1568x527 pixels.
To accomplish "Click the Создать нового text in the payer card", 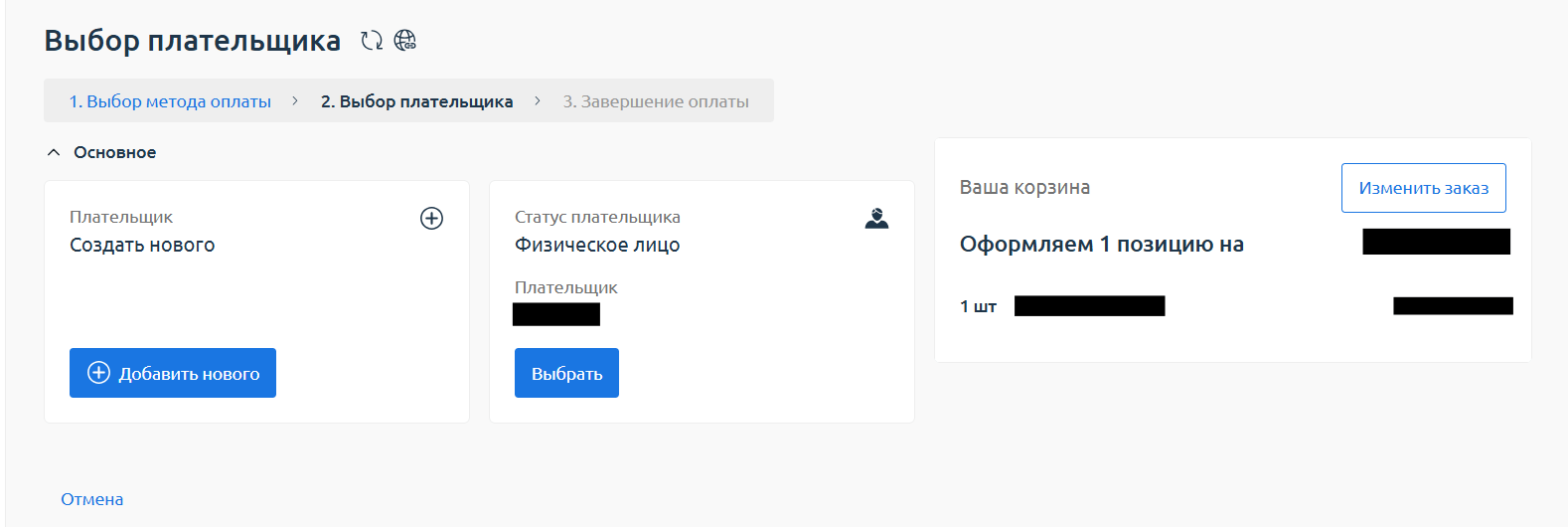I will (x=142, y=246).
